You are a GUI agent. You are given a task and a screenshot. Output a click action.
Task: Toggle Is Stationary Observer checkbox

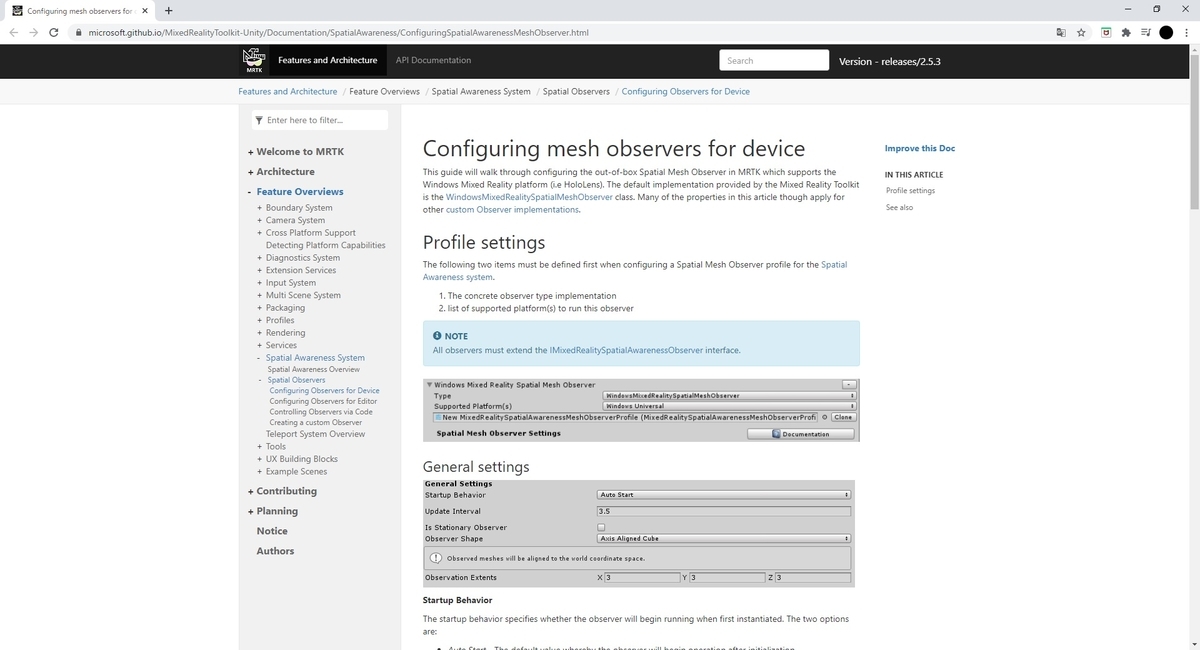tap(601, 527)
